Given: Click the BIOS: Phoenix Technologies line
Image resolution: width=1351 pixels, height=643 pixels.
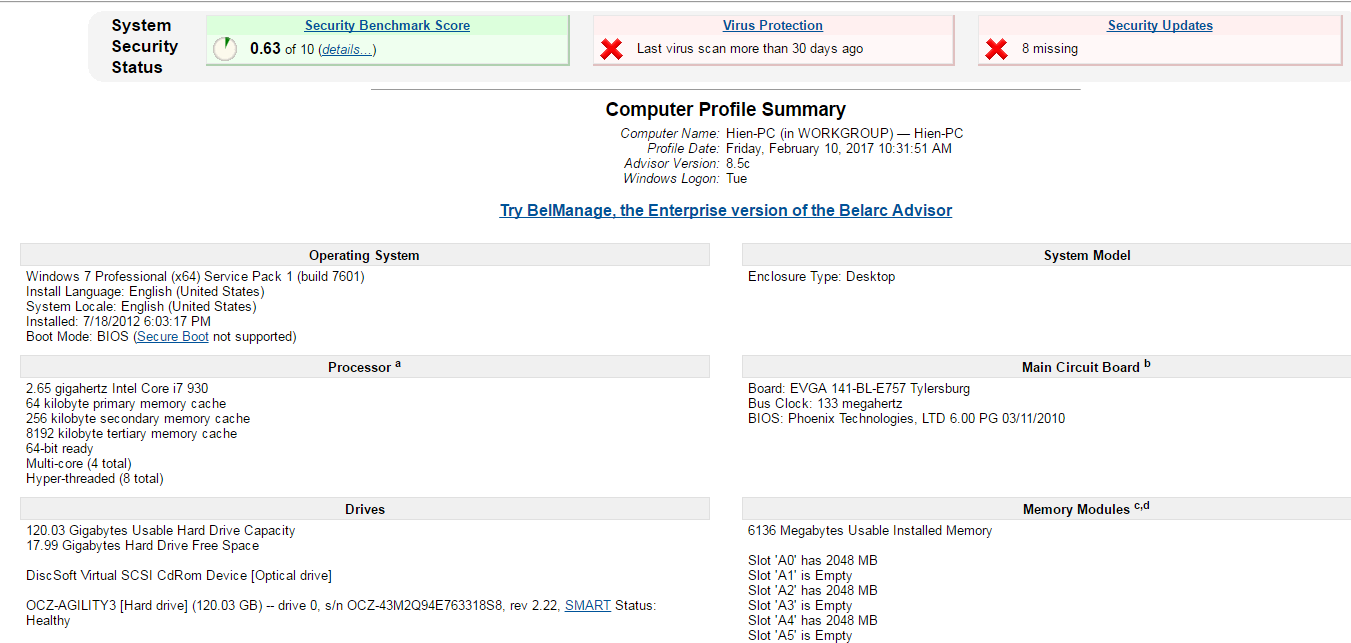Looking at the screenshot, I should [906, 419].
